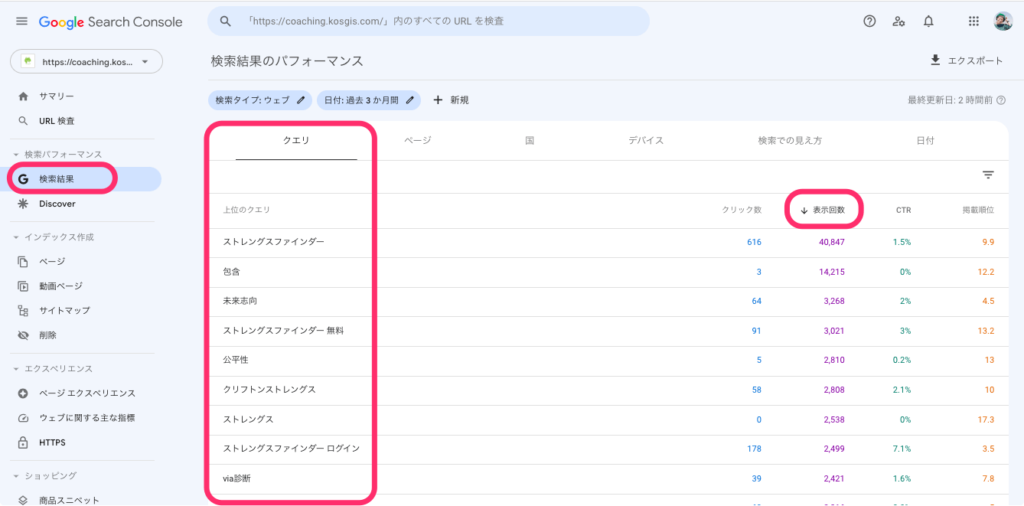Screen dimensions: 1024x506
Task: Open the notifications bell
Action: 928,22
